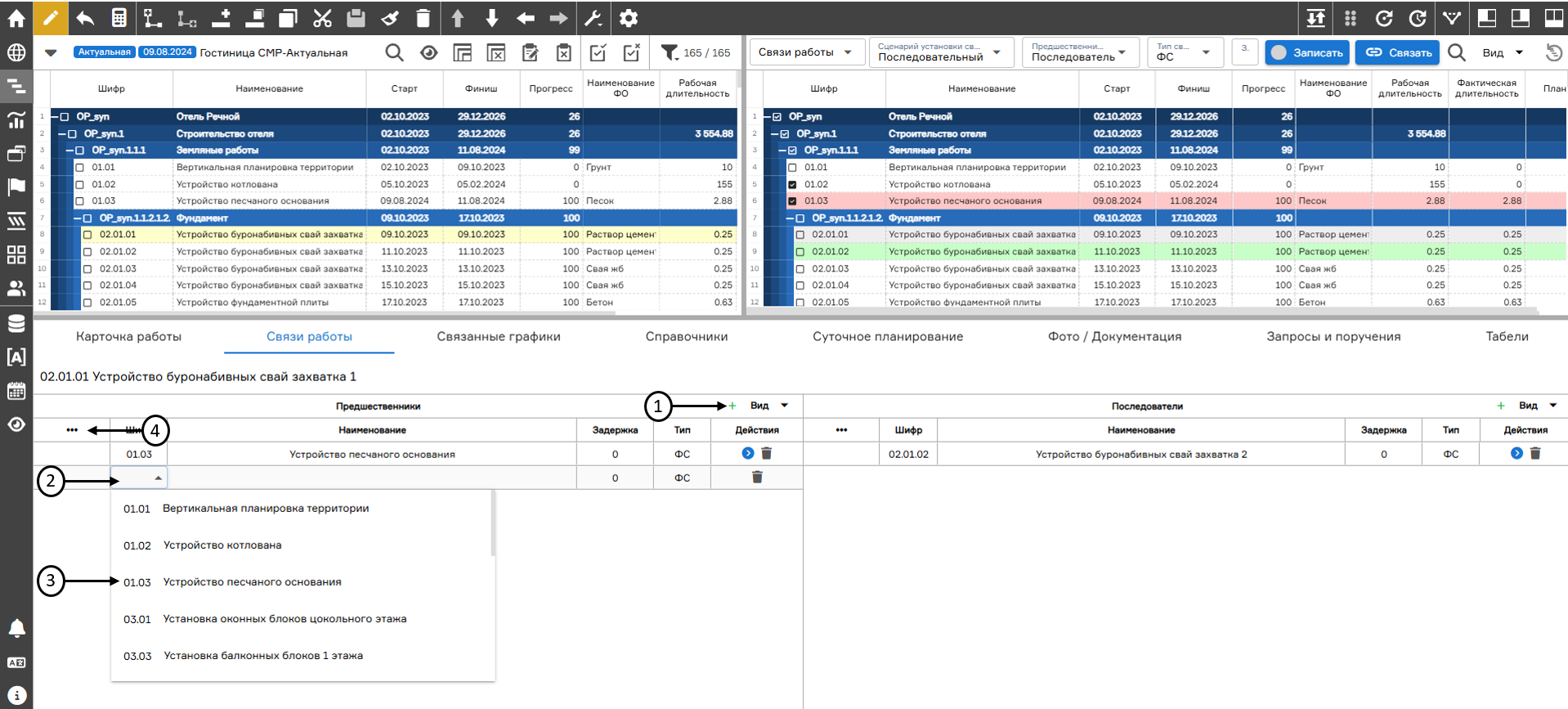
Task: Select 01.01 Вертикальная планировка территории from list
Action: 302,509
